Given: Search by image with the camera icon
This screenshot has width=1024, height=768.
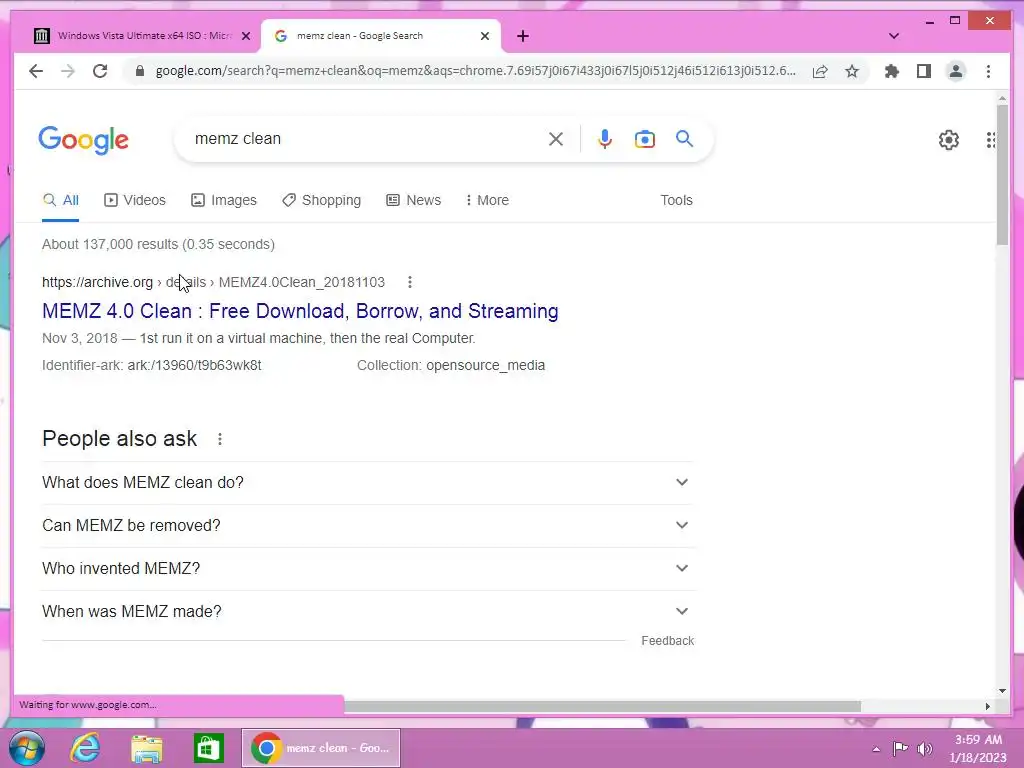Looking at the screenshot, I should (645, 139).
